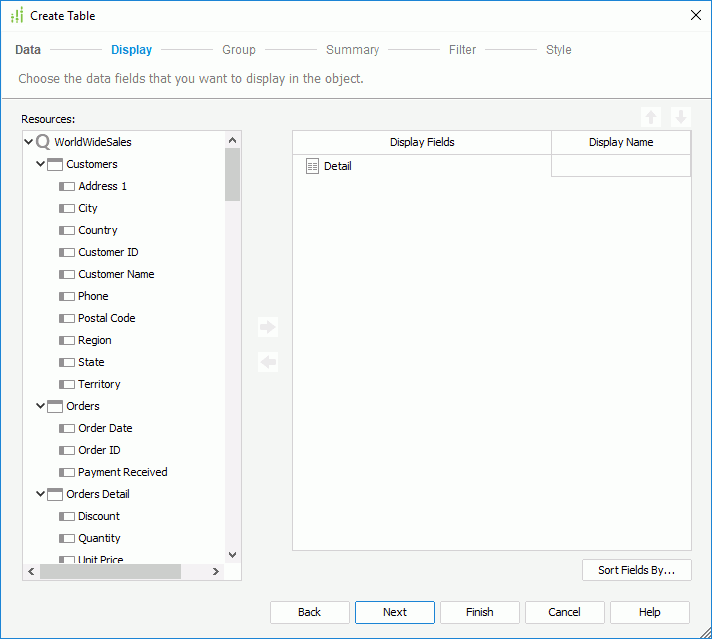Select the Country field label
The image size is (712, 639).
(x=98, y=230)
